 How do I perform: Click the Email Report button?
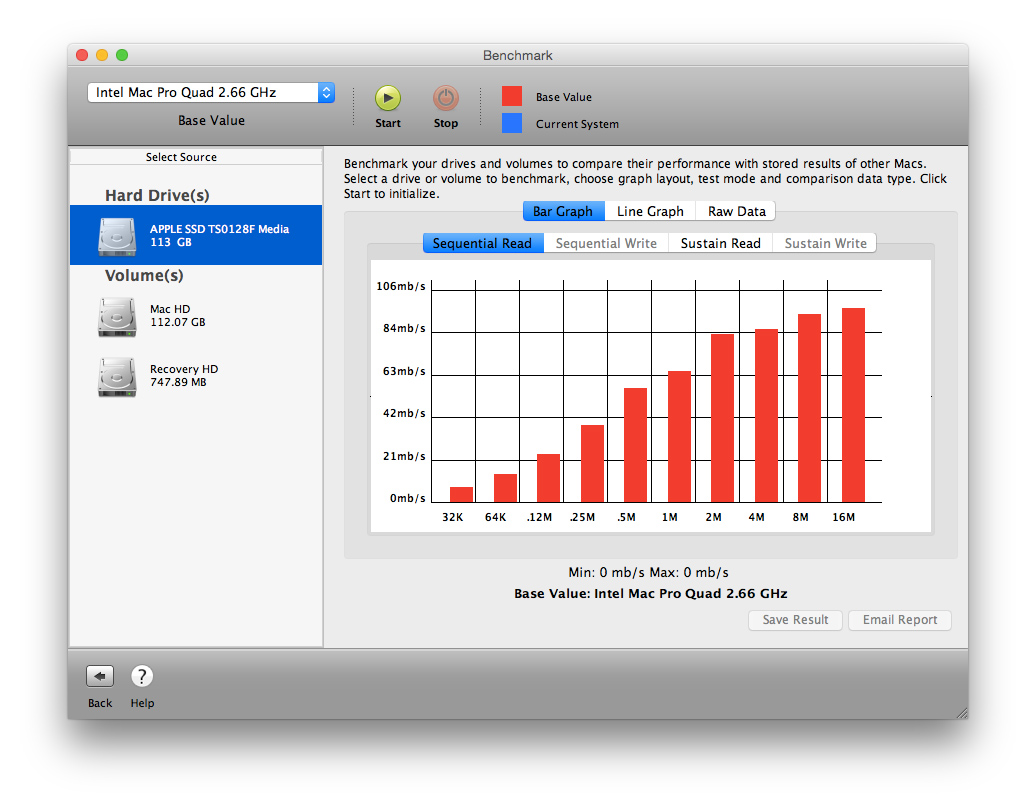[900, 620]
